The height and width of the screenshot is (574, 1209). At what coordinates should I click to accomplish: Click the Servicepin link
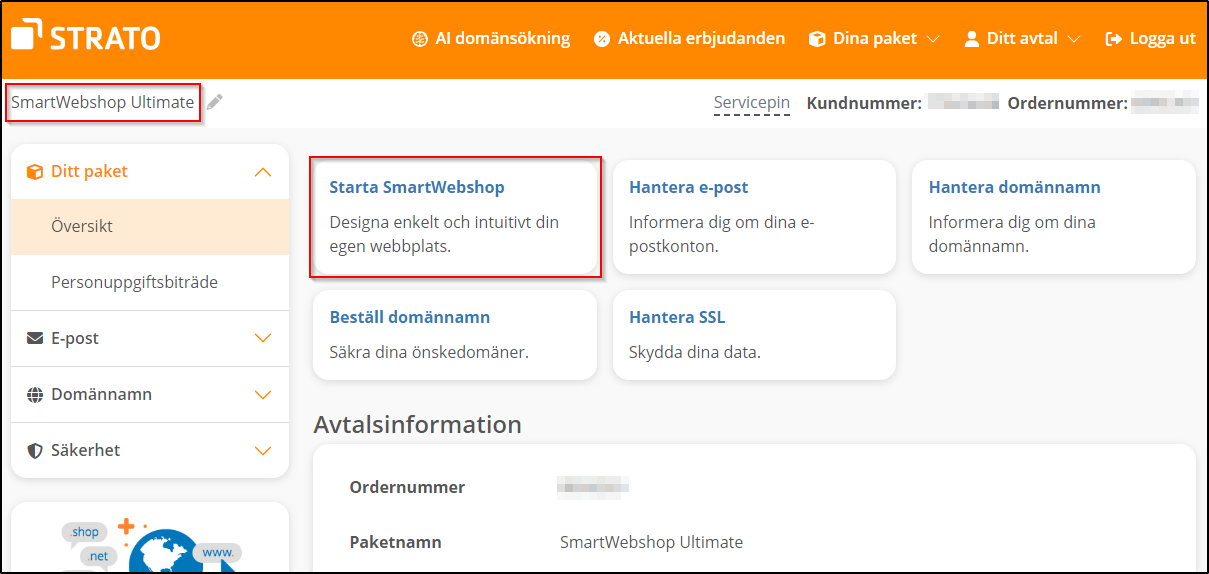(x=752, y=103)
